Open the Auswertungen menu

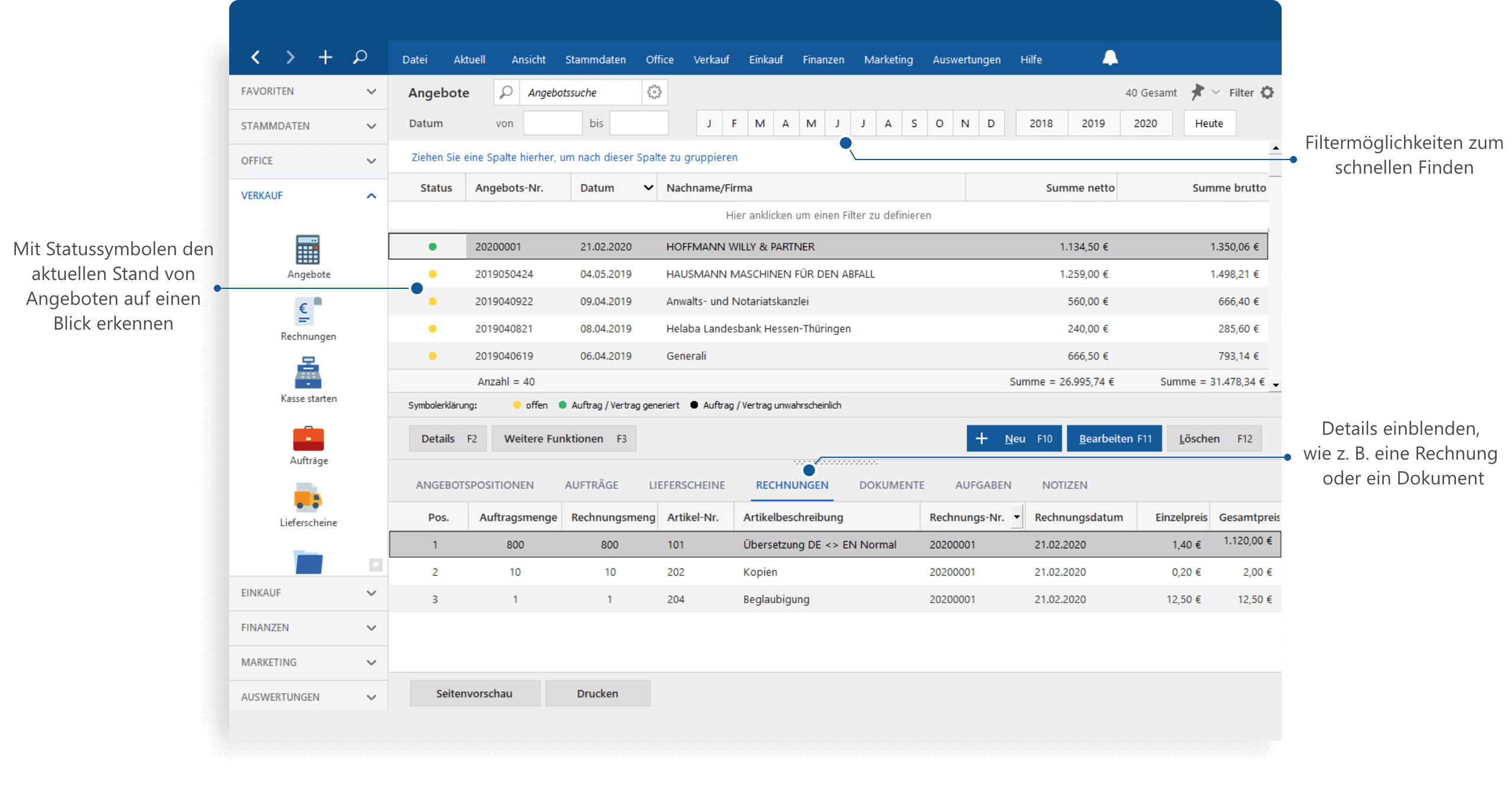pyautogui.click(x=966, y=60)
